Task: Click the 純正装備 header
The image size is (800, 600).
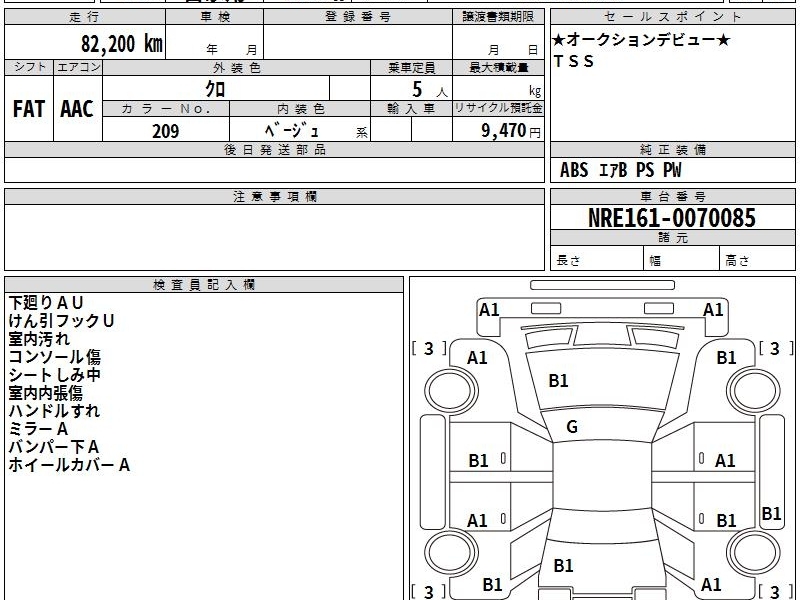Action: point(672,149)
